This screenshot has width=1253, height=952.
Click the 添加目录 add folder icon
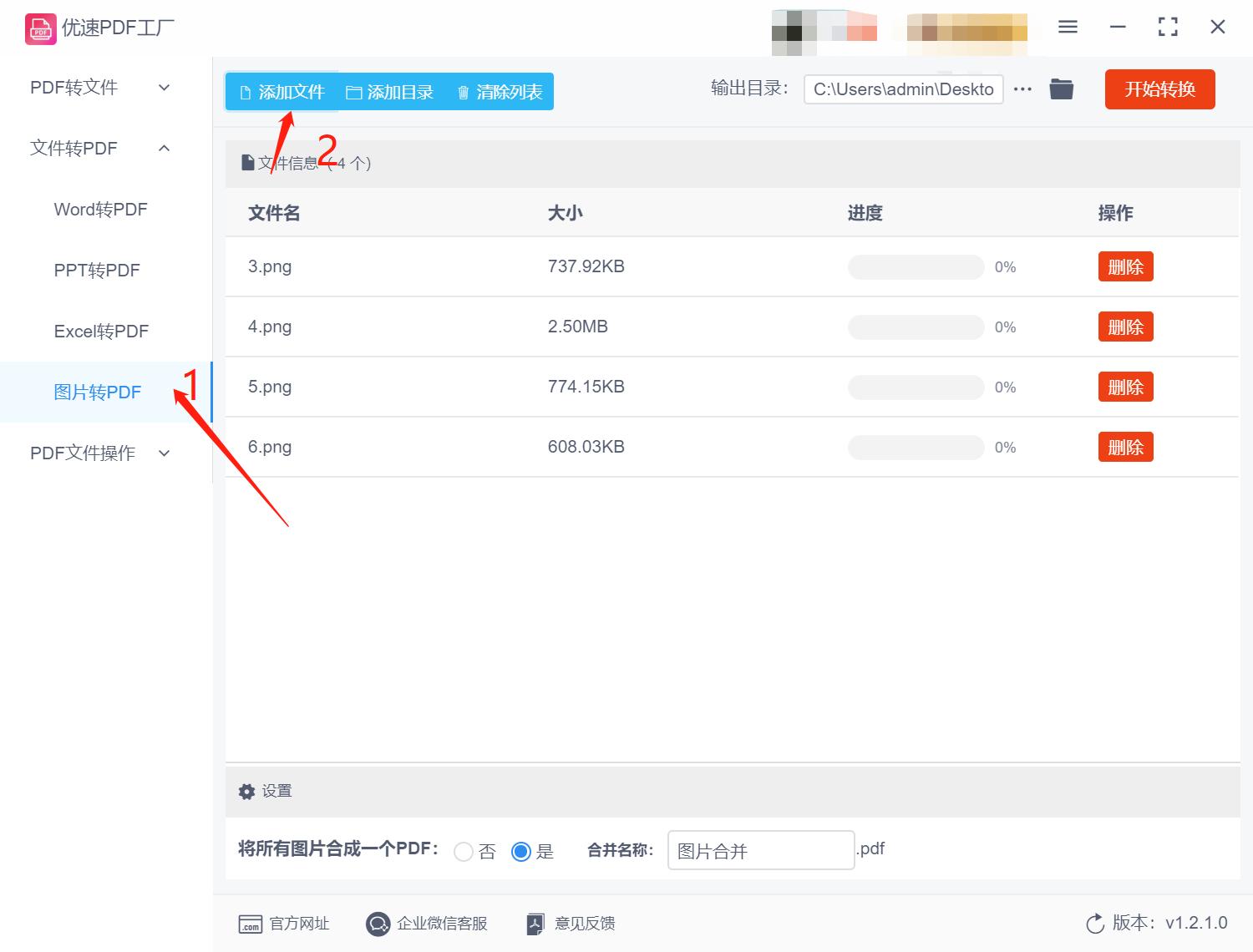pos(353,92)
